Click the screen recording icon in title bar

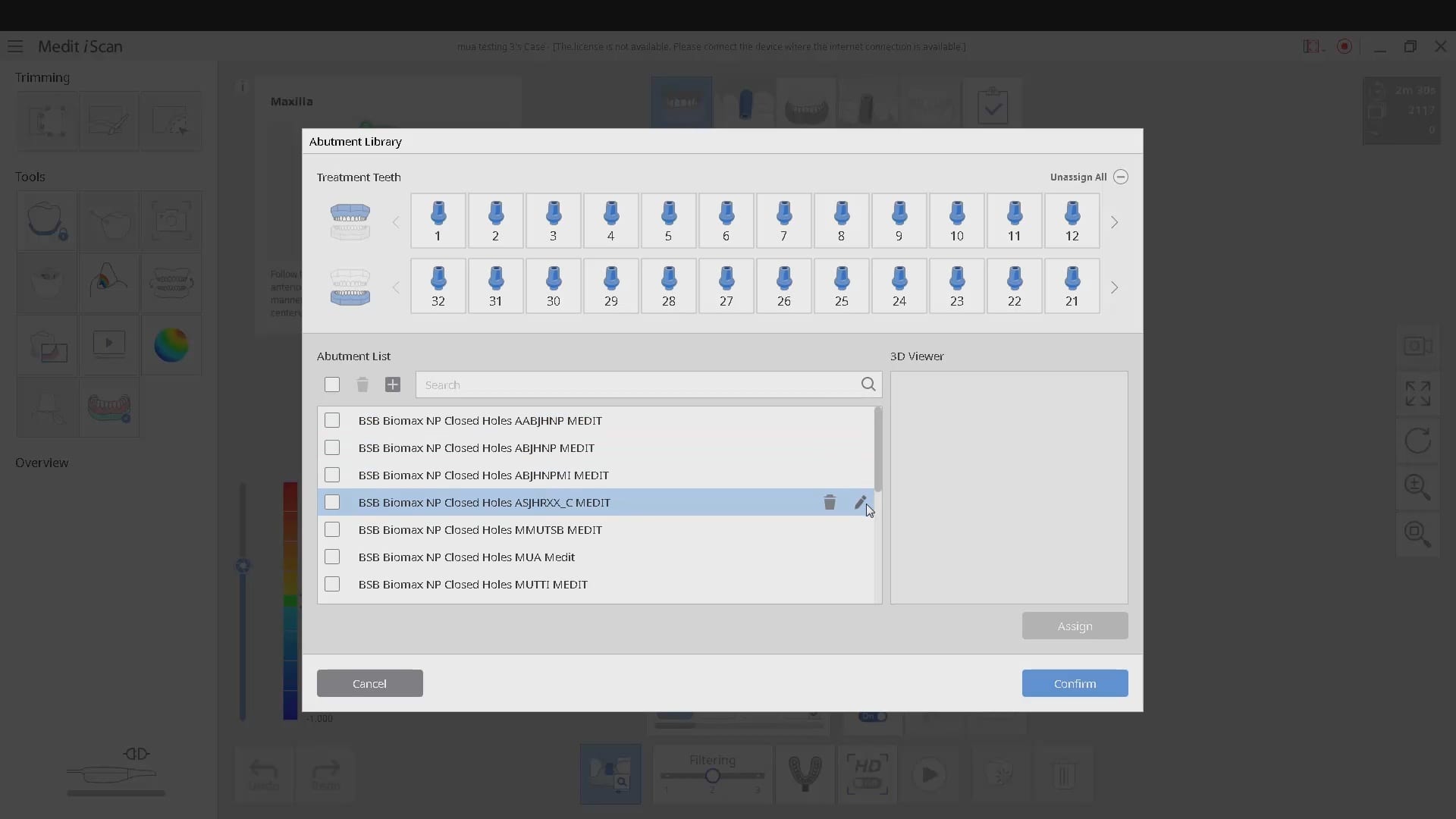click(1345, 46)
